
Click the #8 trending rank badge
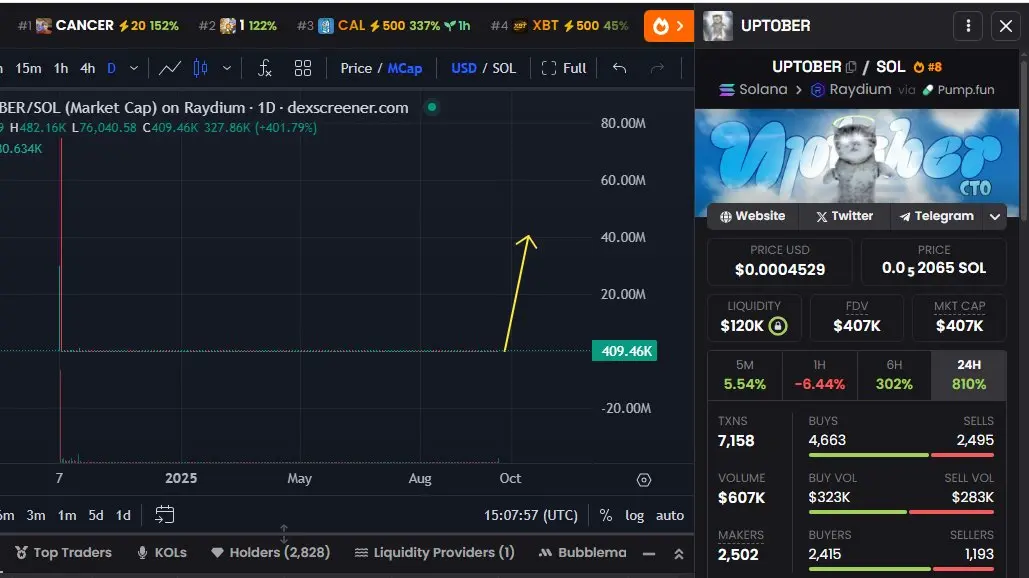(x=928, y=67)
